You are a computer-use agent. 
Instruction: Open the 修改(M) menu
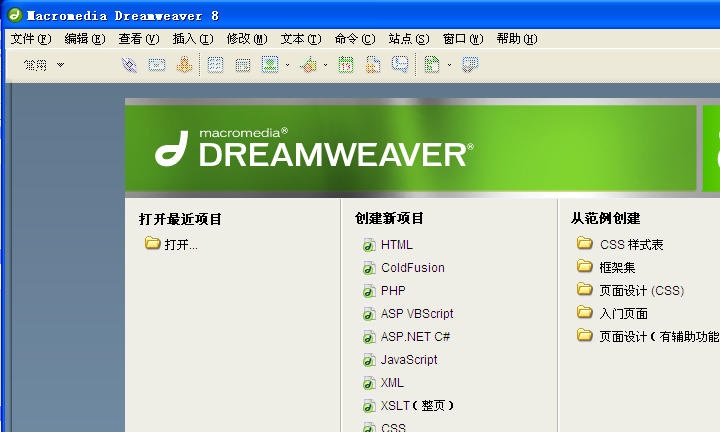247,39
